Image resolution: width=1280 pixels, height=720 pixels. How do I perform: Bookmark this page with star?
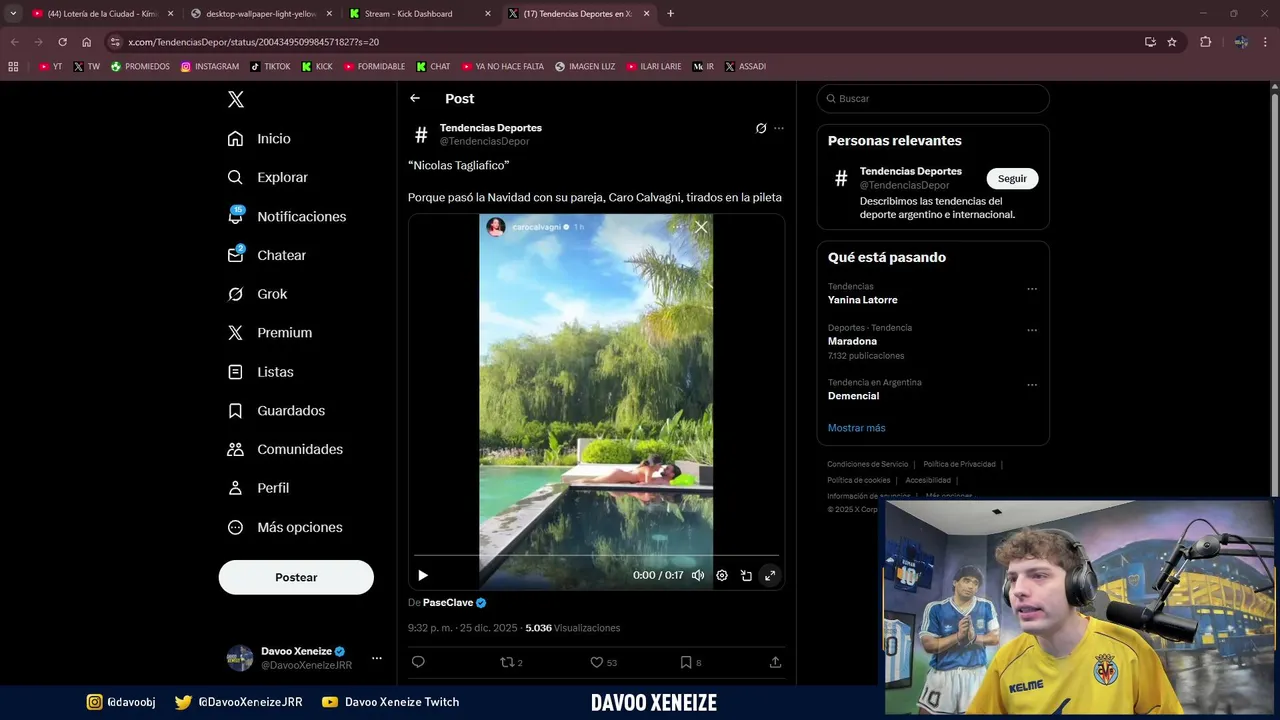tap(1172, 42)
